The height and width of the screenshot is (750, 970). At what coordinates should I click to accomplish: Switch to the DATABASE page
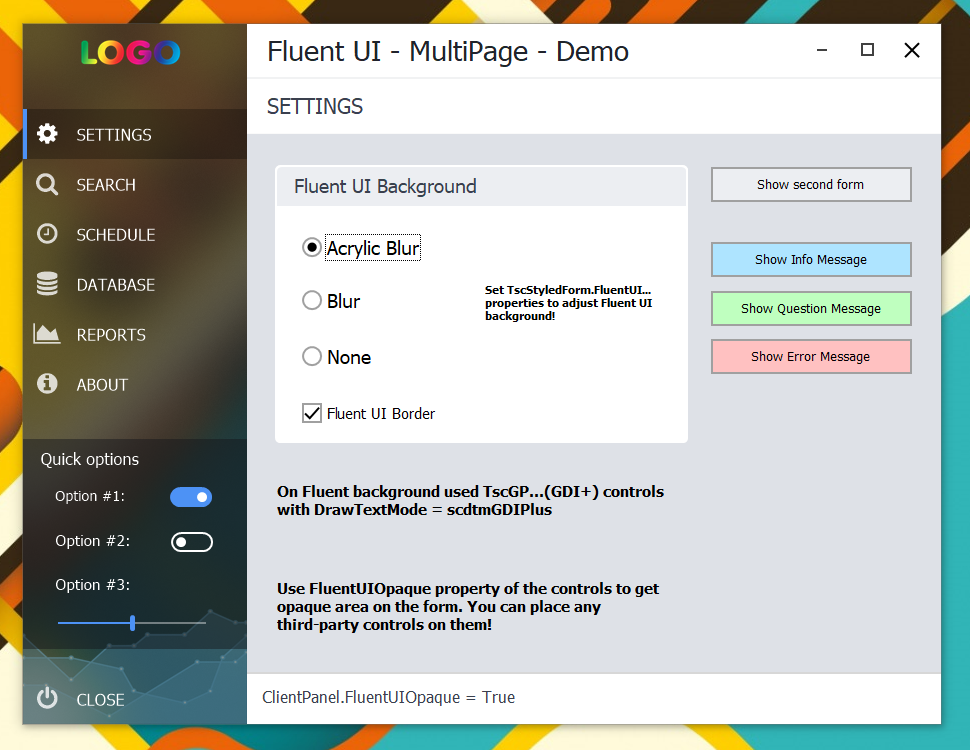point(135,285)
